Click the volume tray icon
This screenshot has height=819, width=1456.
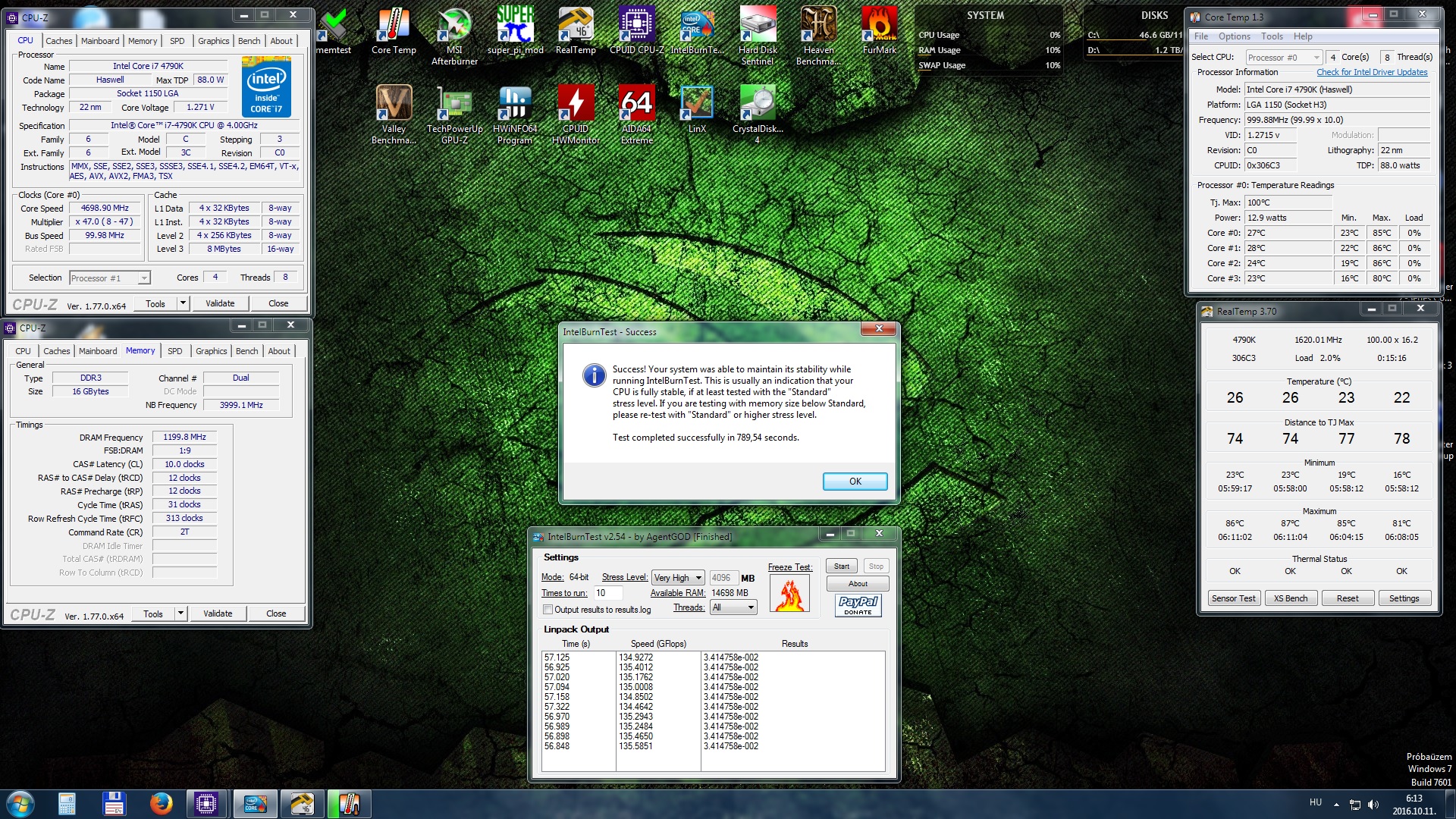point(1373,805)
